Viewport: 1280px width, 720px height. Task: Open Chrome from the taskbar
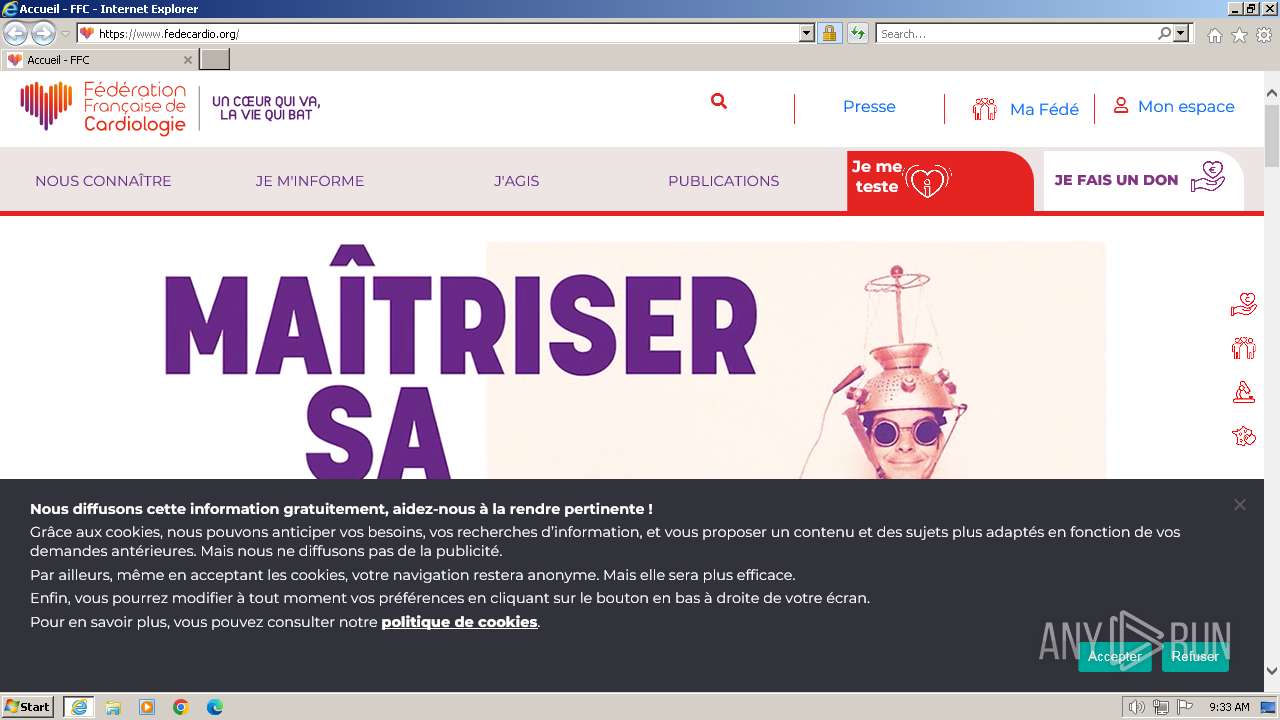pos(181,707)
